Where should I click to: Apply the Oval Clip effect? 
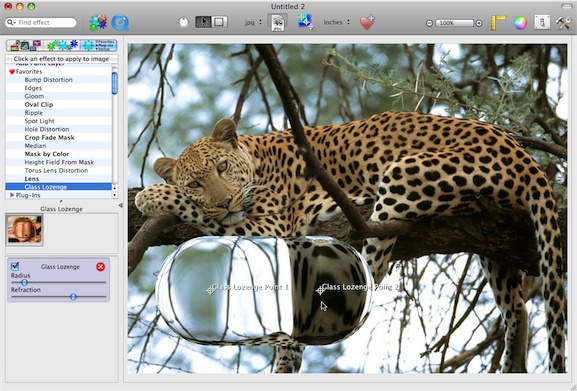pyautogui.click(x=59, y=104)
